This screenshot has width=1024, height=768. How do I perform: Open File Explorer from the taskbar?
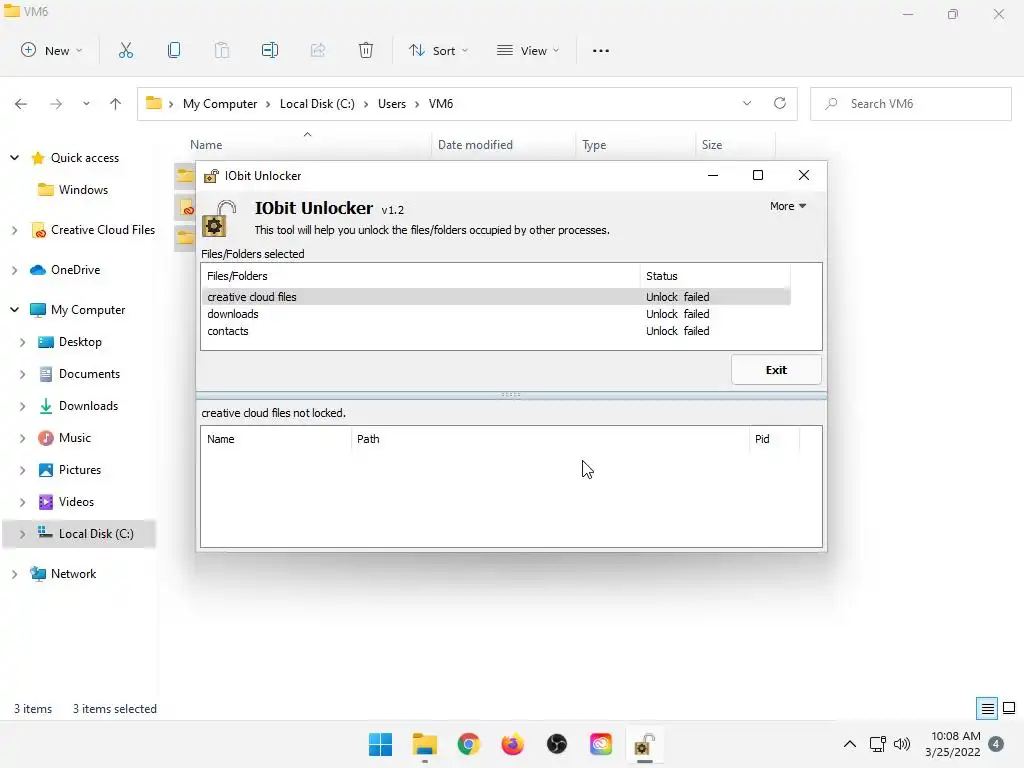[x=424, y=744]
